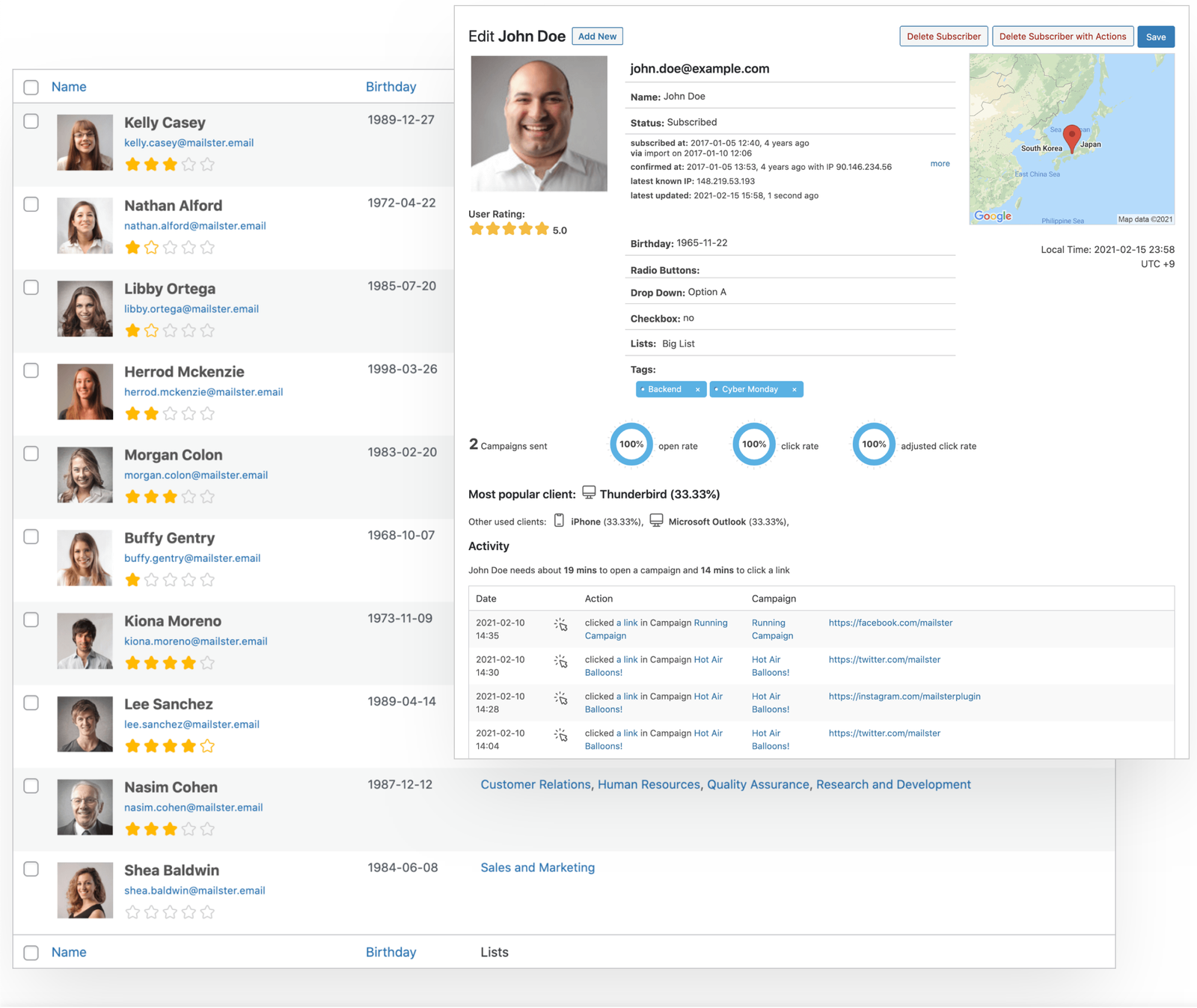Toggle the select-all checkbox in header
The height and width of the screenshot is (1008, 1197).
click(x=31, y=88)
